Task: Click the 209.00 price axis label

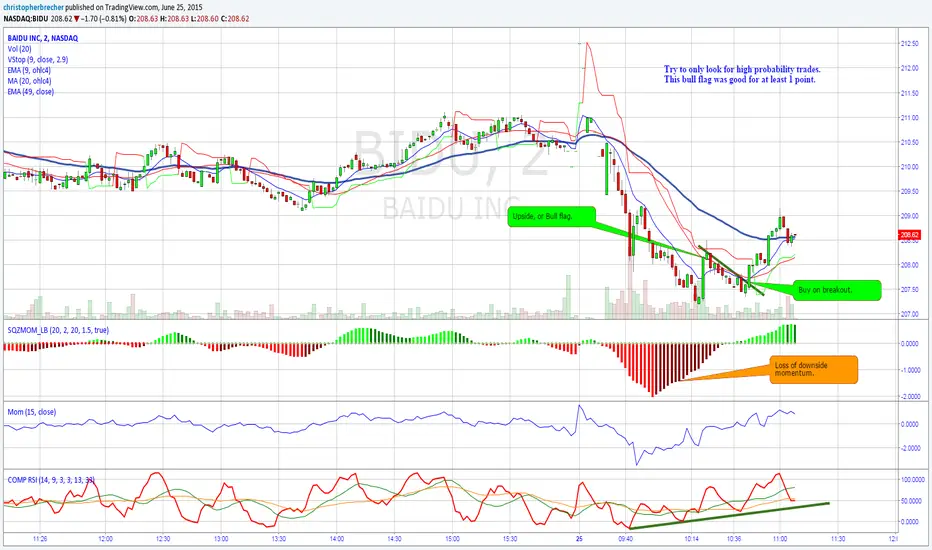Action: [909, 216]
